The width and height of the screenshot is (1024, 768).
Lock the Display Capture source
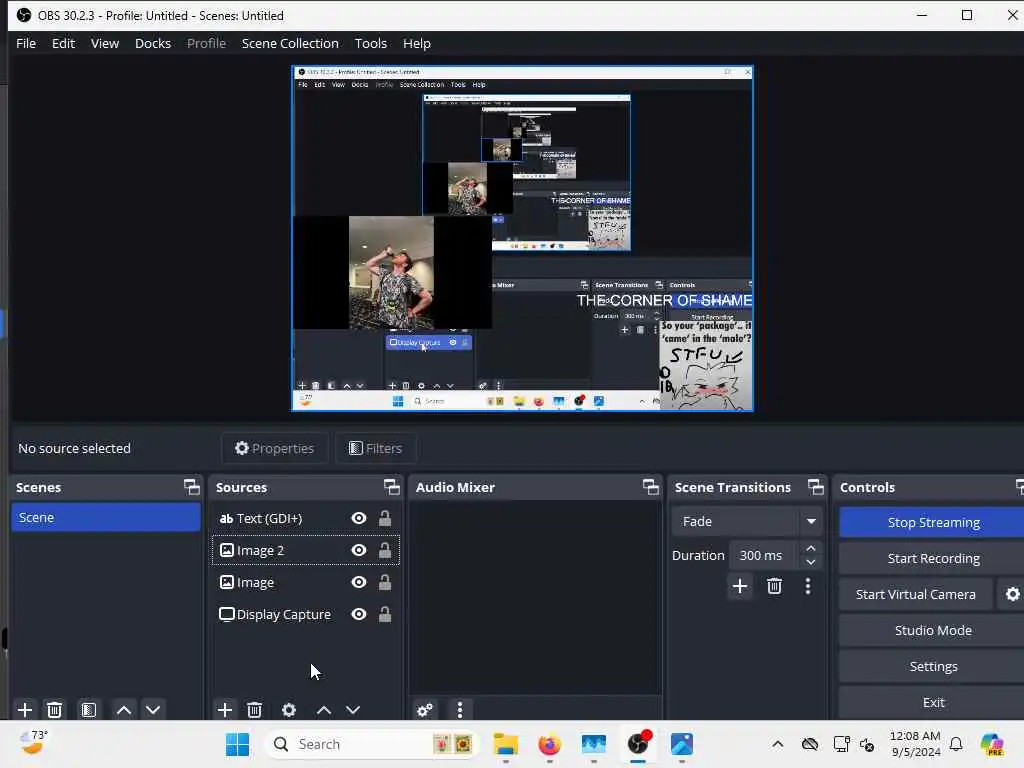[x=385, y=615]
